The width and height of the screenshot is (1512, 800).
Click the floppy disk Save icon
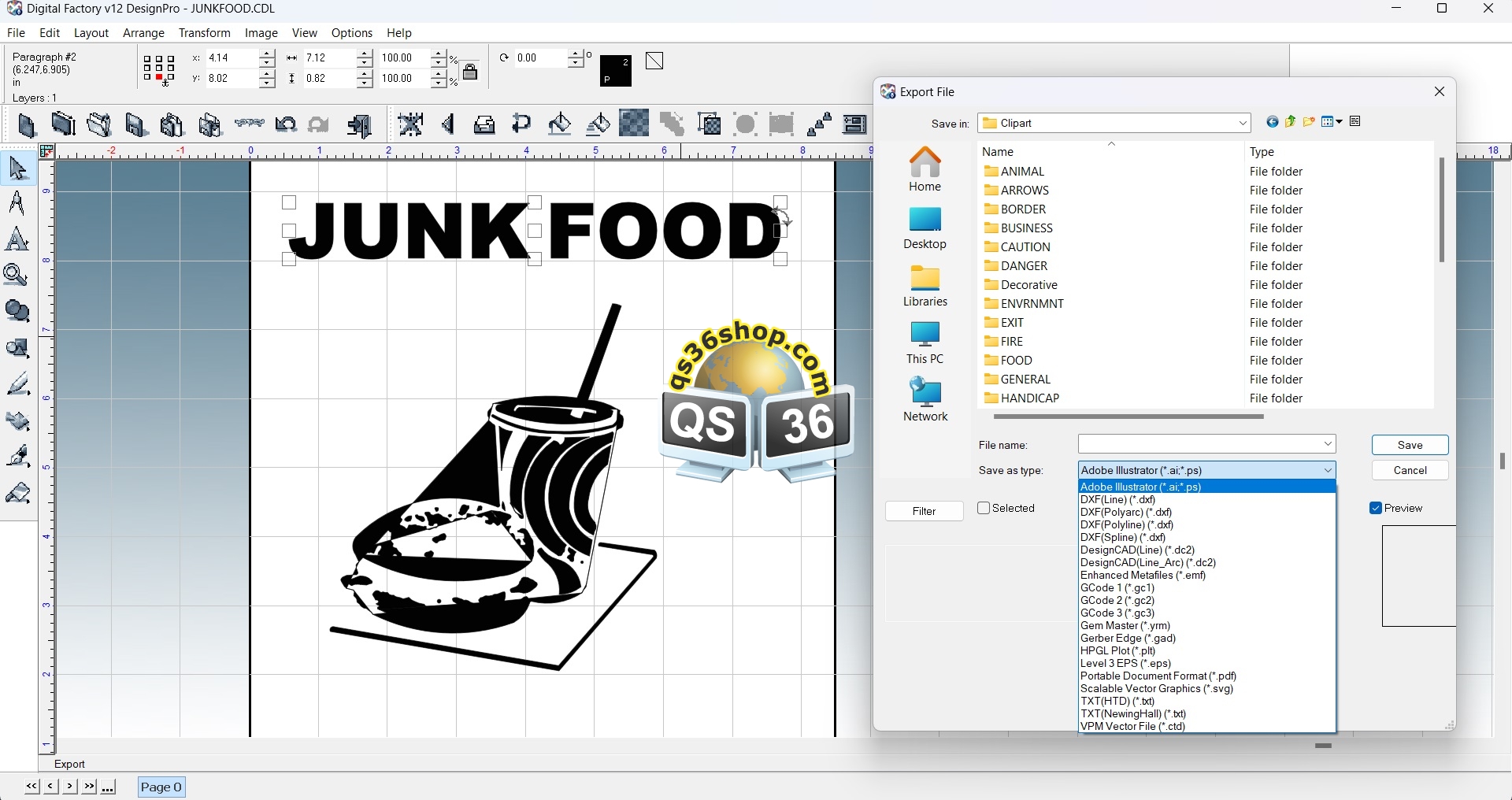[135, 125]
